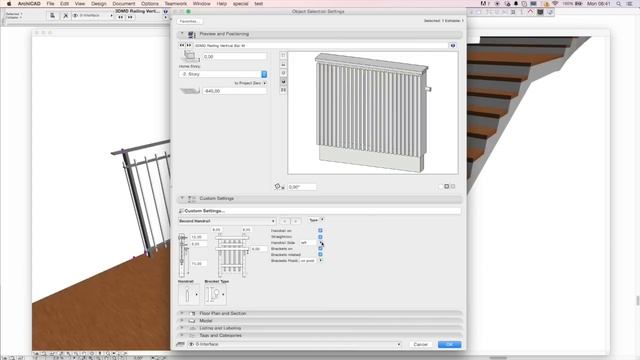
Task: Open the Options menu
Action: [x=150, y=4]
